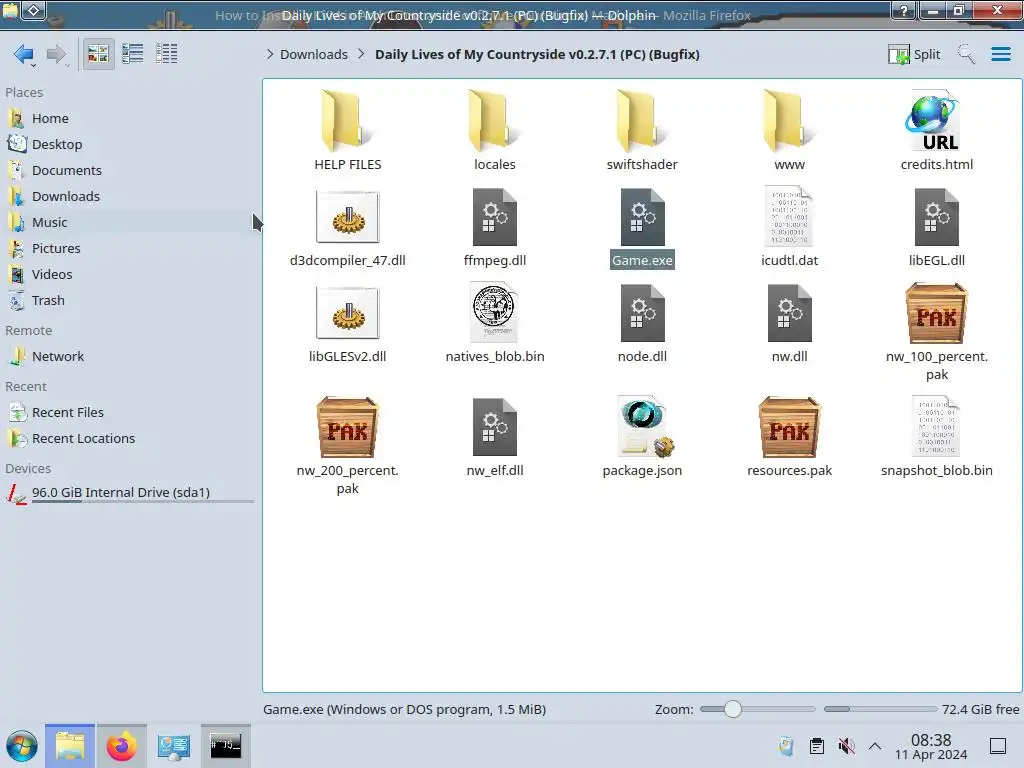Click the free disk space bar
Viewport: 1024px width, 768px height.
coord(880,709)
